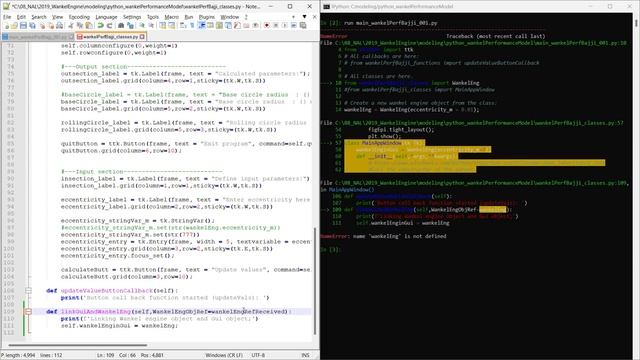Redo edit using toolbar arrow icon
This screenshot has width=640, height=360.
click(x=109, y=25)
